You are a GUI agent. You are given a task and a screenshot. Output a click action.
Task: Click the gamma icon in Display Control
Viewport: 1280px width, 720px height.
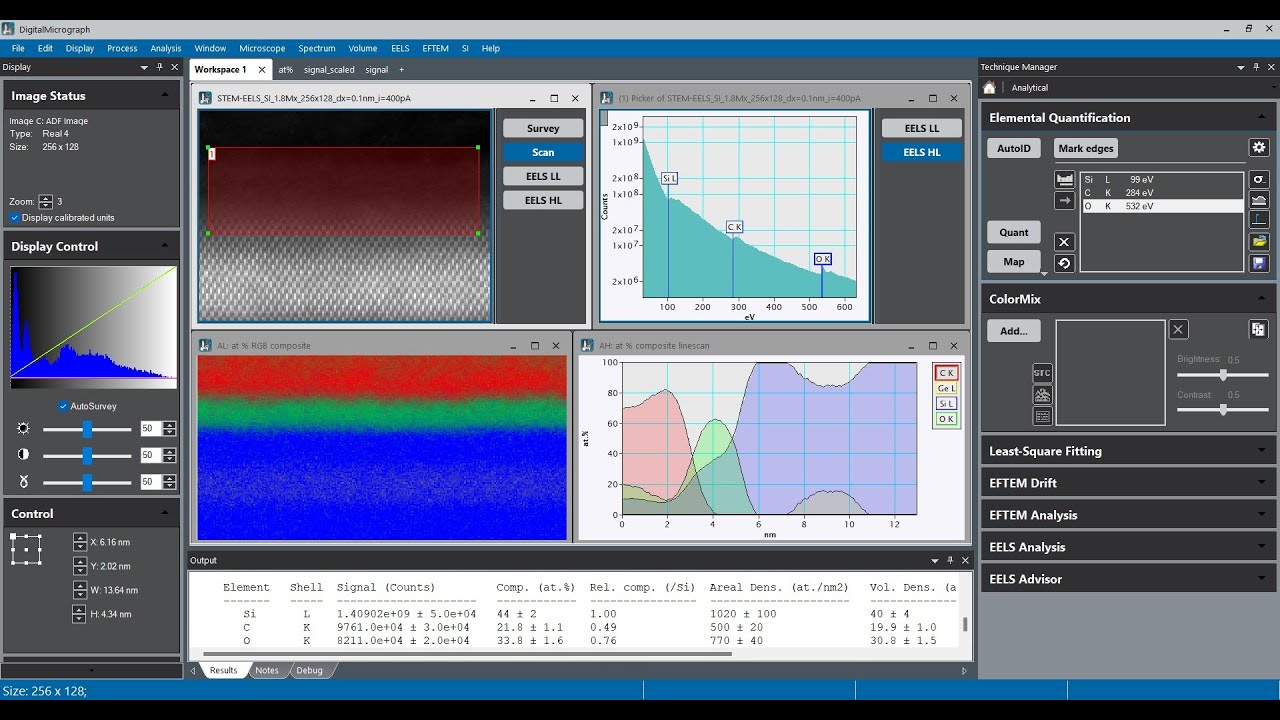click(x=24, y=482)
